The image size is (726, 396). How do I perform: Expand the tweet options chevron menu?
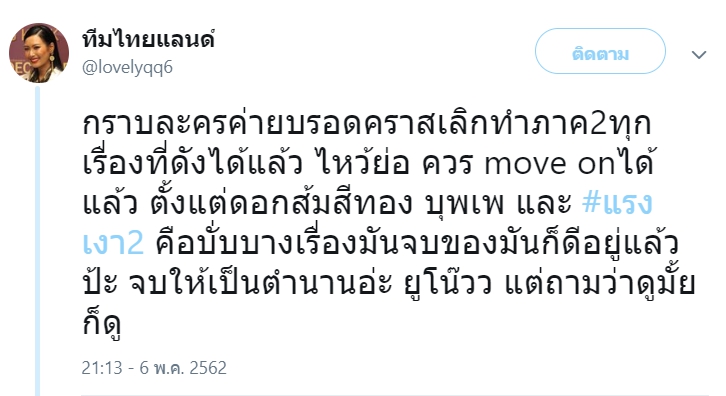[699, 55]
